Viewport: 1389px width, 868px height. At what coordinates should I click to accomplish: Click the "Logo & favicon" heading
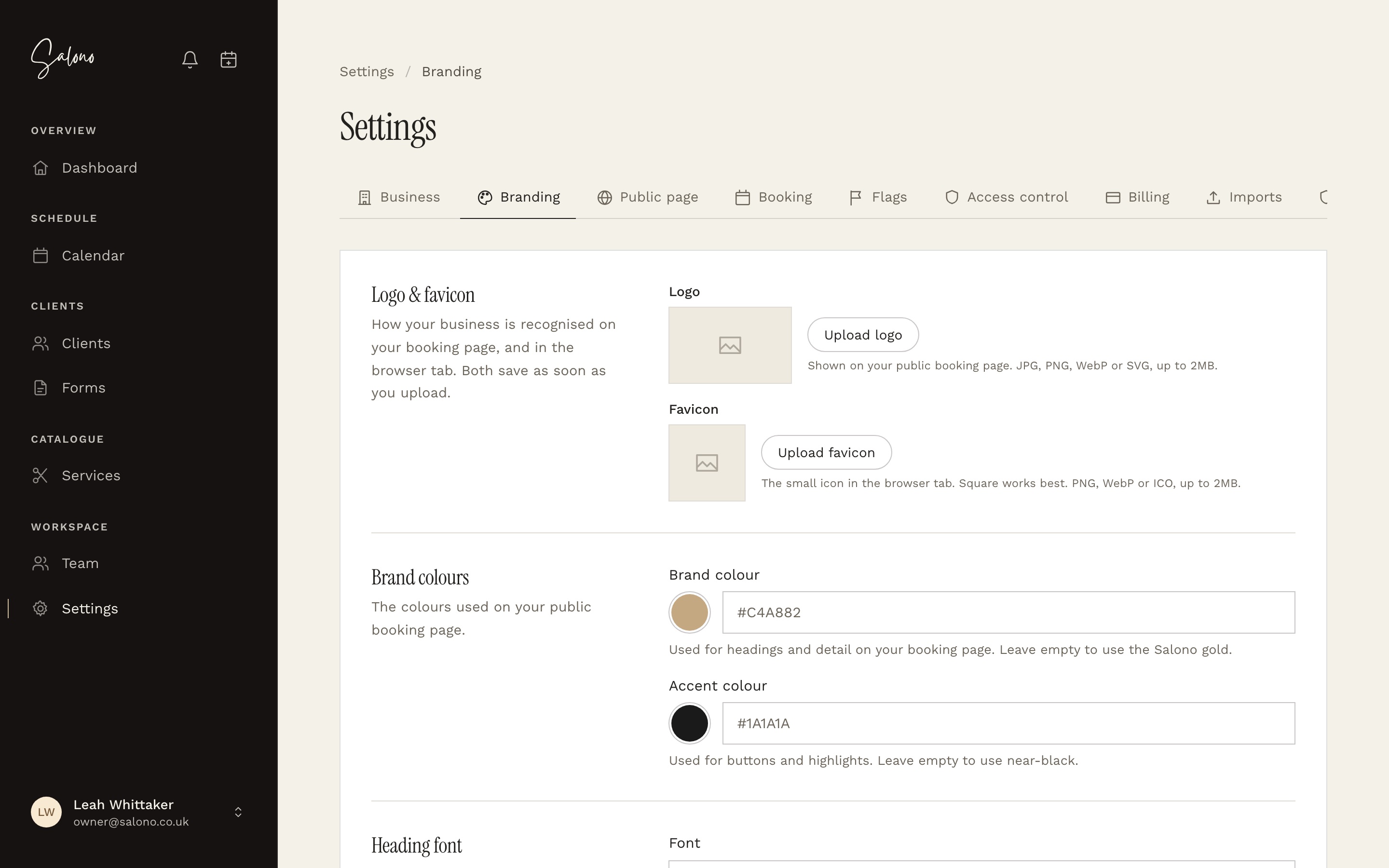coord(423,295)
